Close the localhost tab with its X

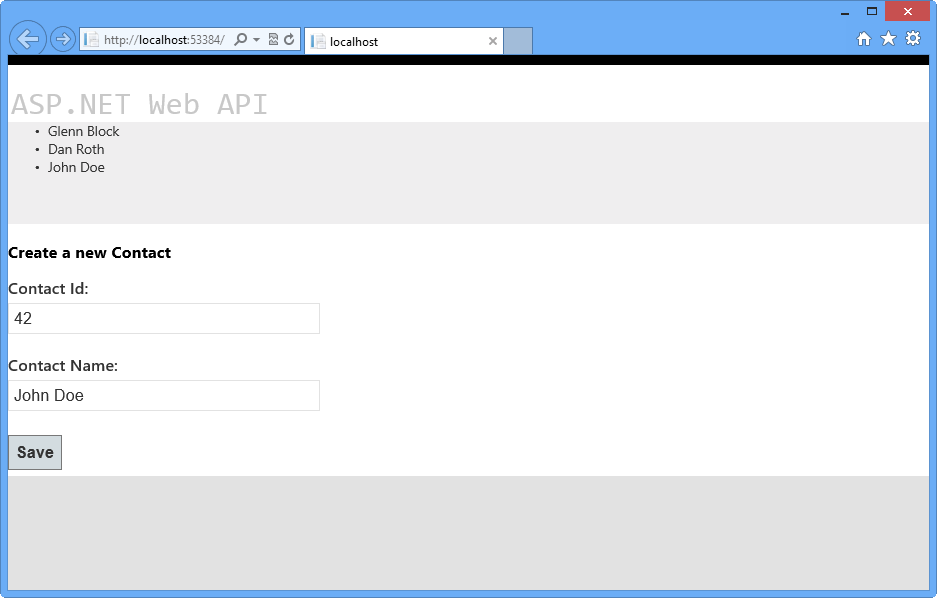point(492,41)
